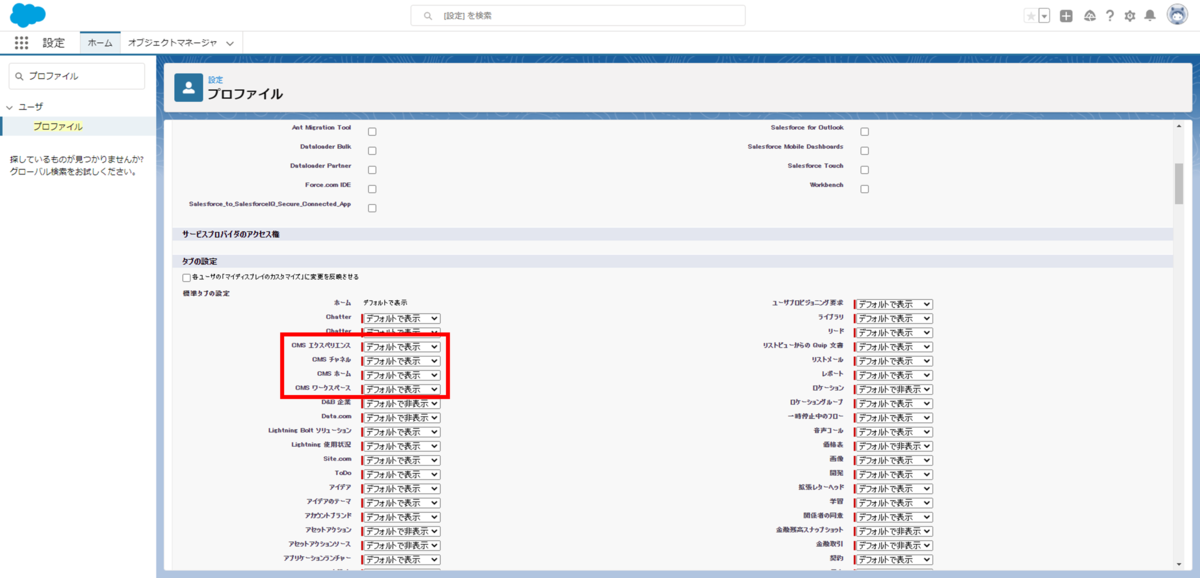Image resolution: width=1200 pixels, height=578 pixels.
Task: Open the 音声コール tab visibility dropdown
Action: [893, 431]
